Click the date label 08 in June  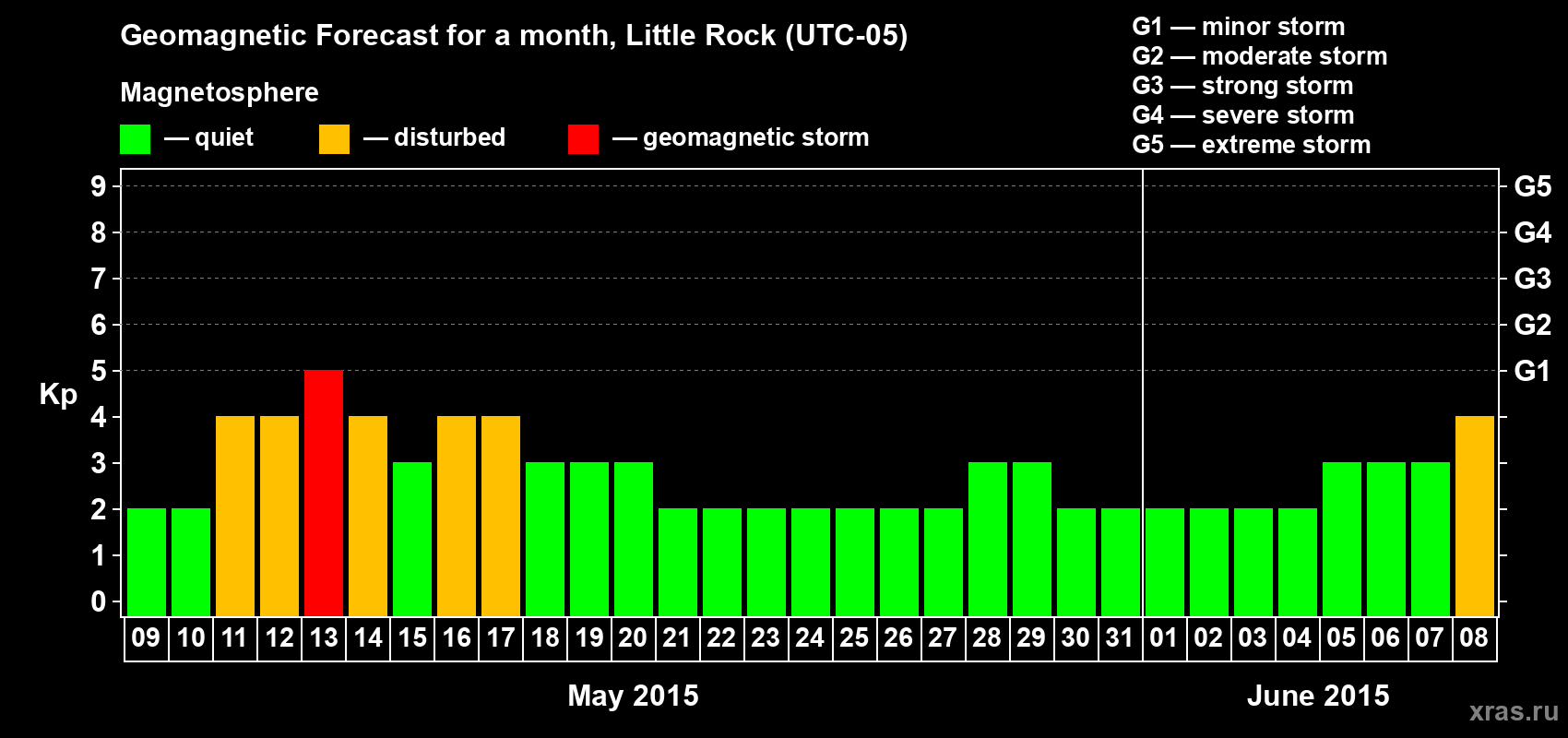click(1474, 638)
